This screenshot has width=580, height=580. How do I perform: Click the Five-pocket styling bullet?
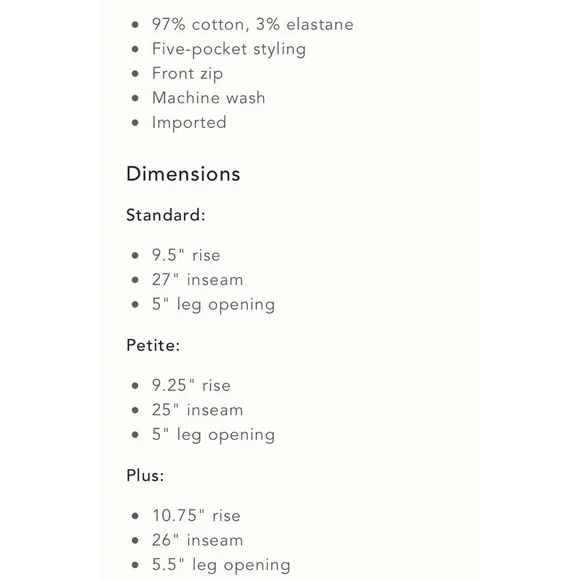coord(229,50)
